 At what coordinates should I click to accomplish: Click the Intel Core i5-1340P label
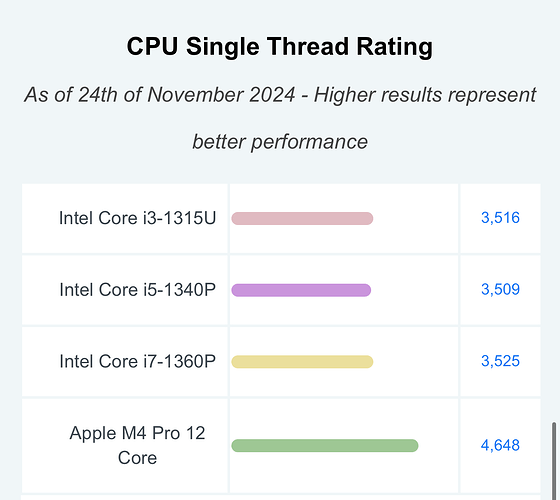click(x=138, y=290)
